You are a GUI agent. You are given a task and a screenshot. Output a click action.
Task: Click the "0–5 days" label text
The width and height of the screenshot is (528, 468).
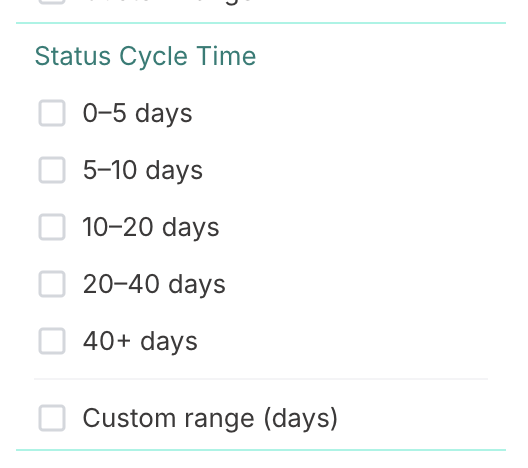137,113
